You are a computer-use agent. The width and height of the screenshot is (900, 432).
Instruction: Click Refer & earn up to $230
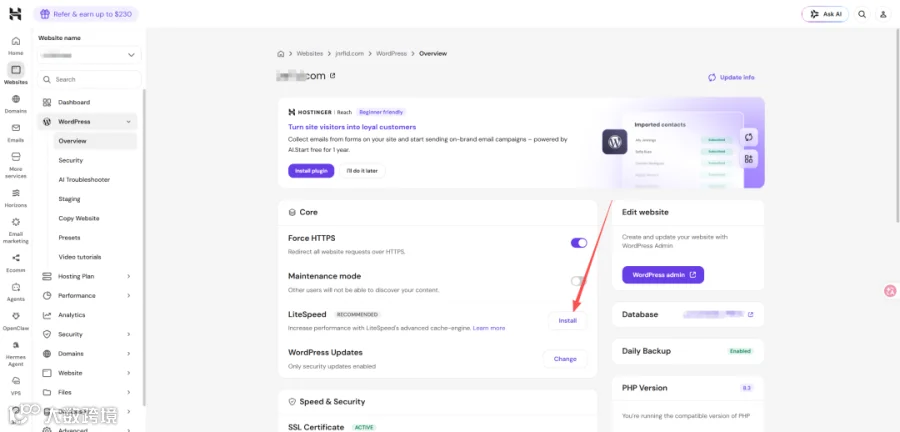pos(86,14)
